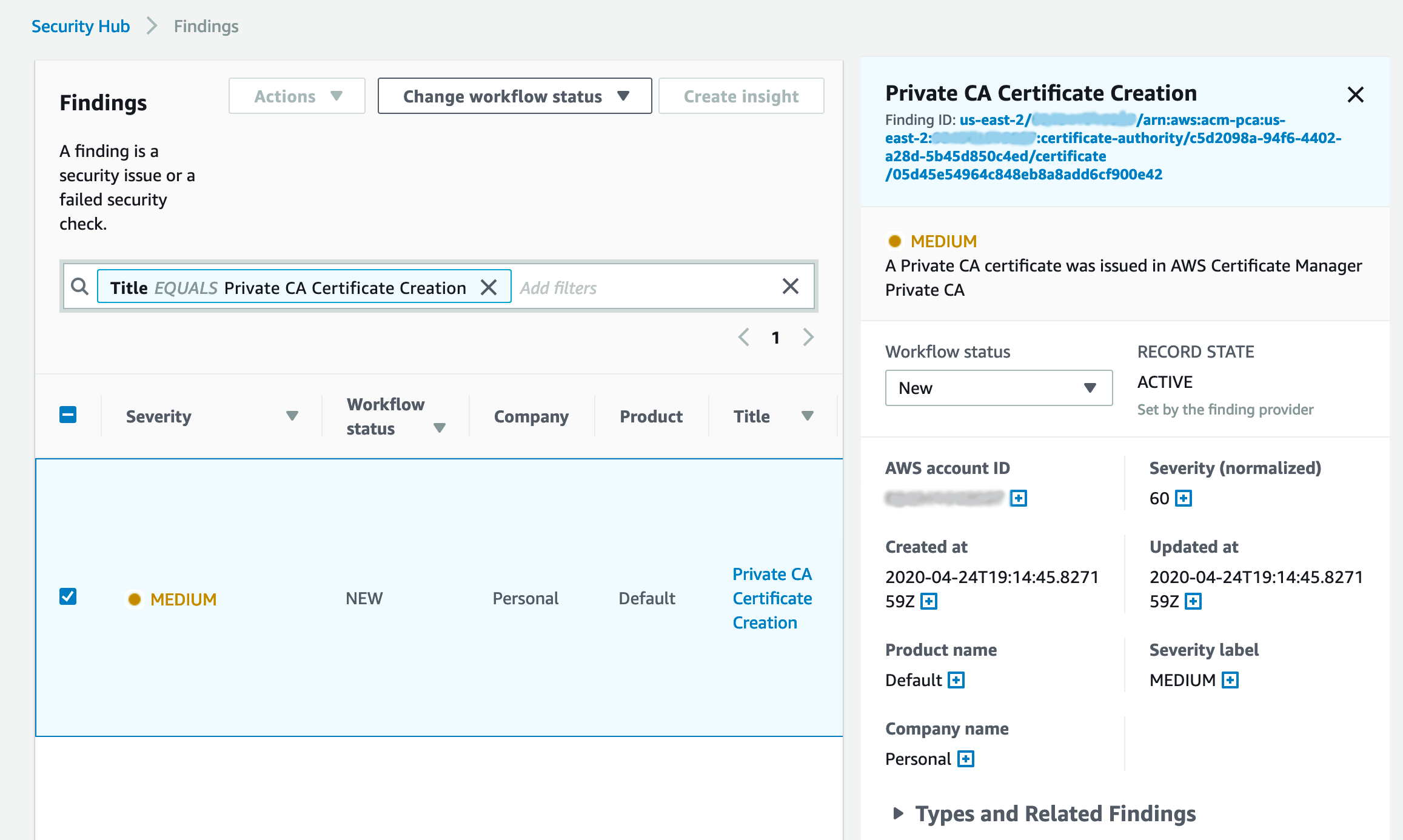Click the Add filters input field
1403x840 pixels.
click(606, 287)
